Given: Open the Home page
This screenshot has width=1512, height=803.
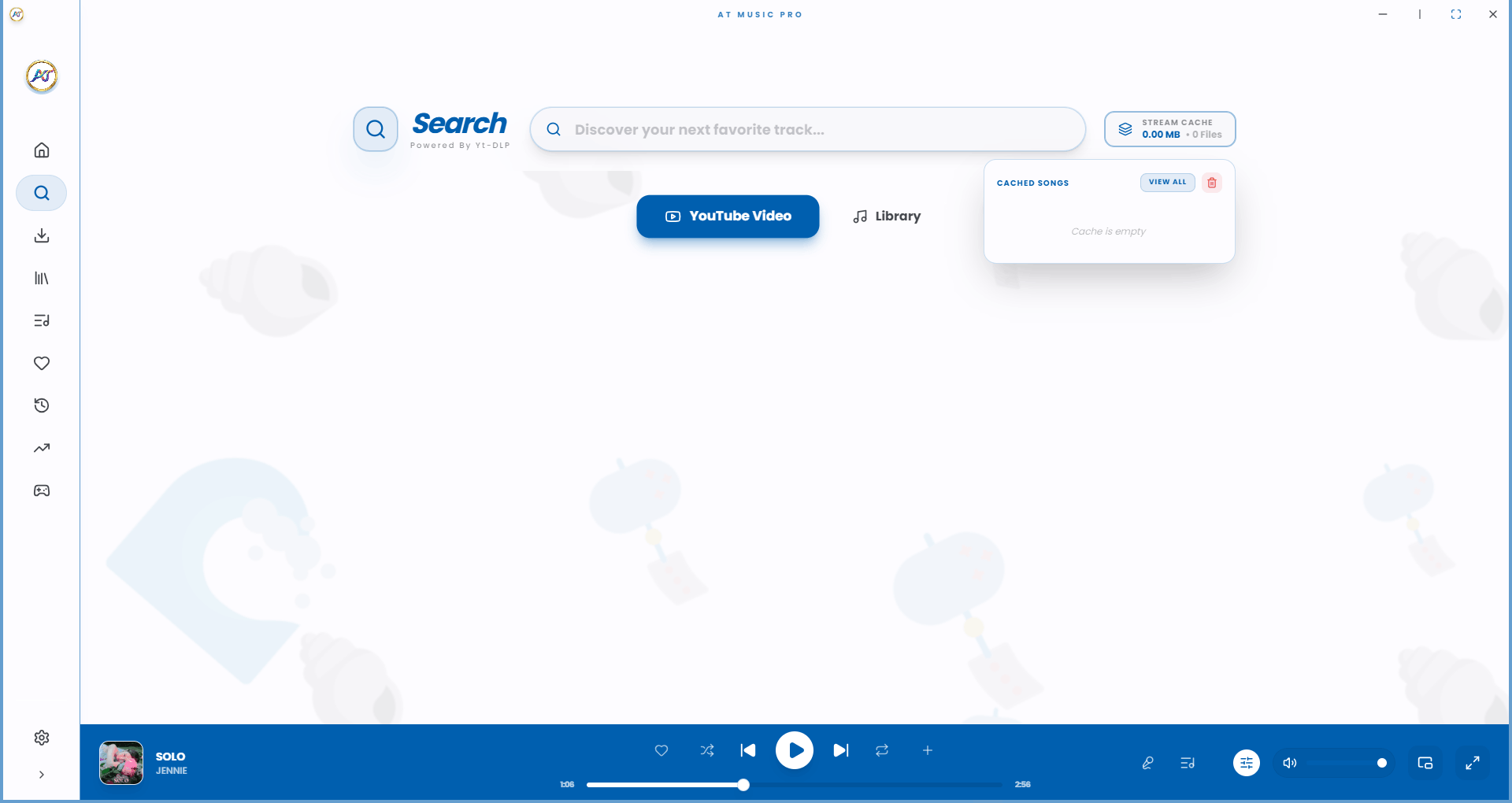Looking at the screenshot, I should (x=41, y=150).
